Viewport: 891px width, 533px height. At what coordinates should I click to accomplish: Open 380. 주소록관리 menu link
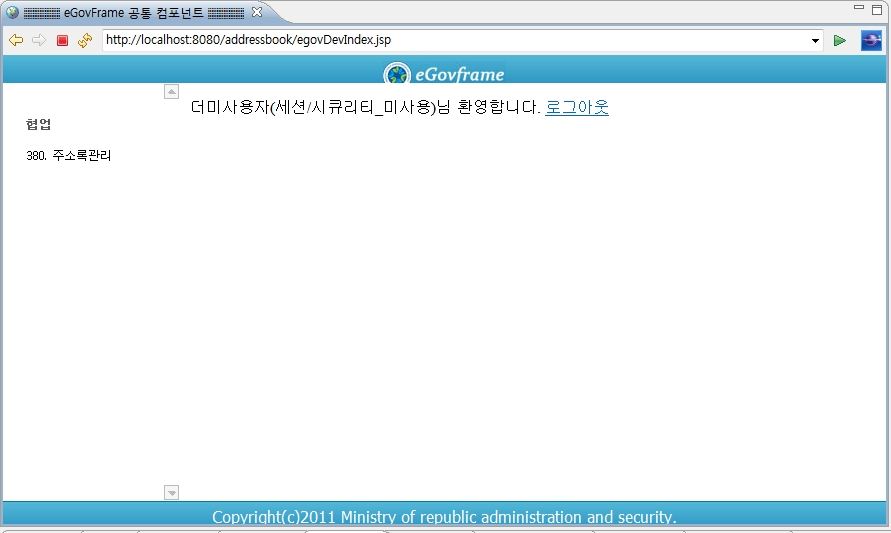[x=69, y=156]
